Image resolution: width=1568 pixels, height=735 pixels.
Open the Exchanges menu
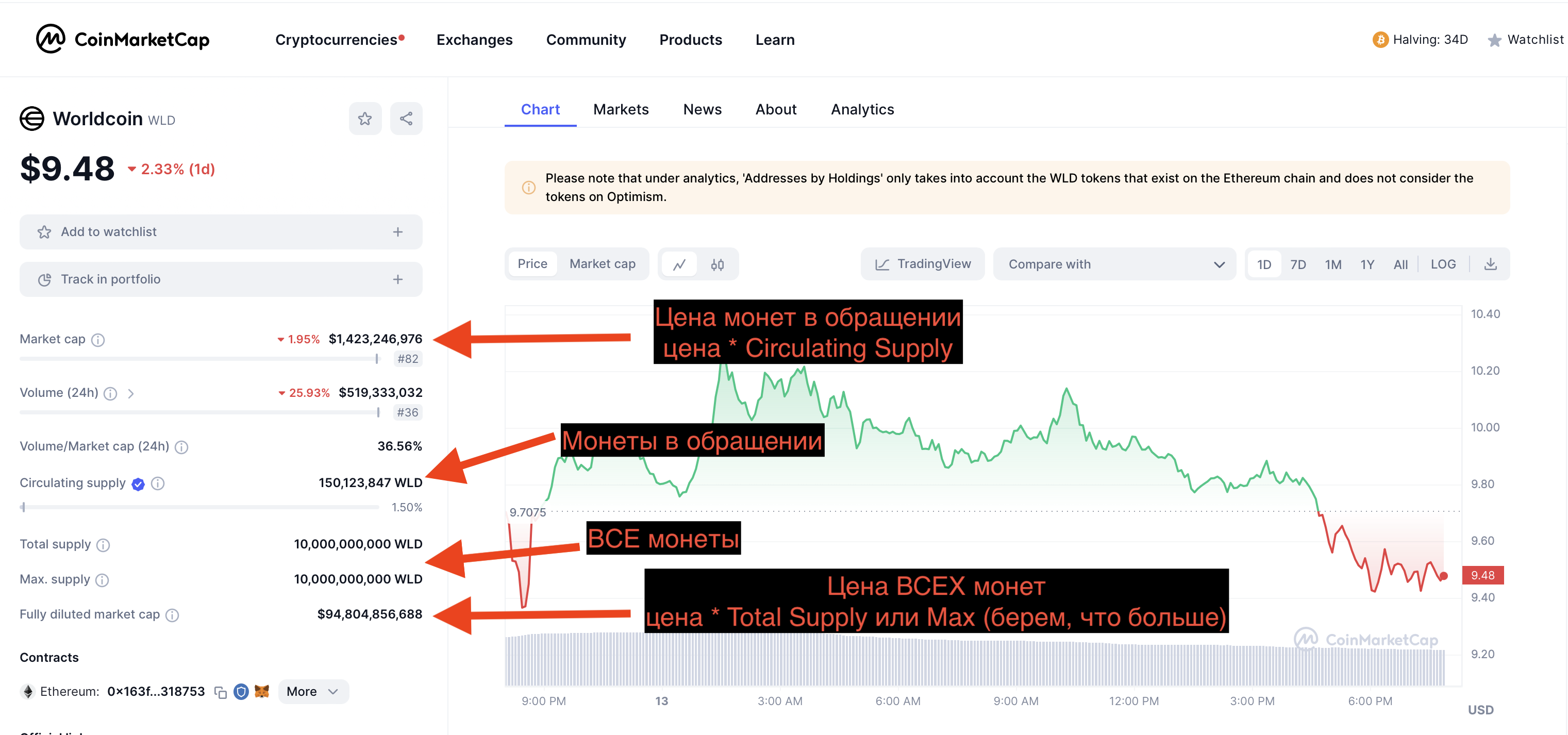click(474, 40)
